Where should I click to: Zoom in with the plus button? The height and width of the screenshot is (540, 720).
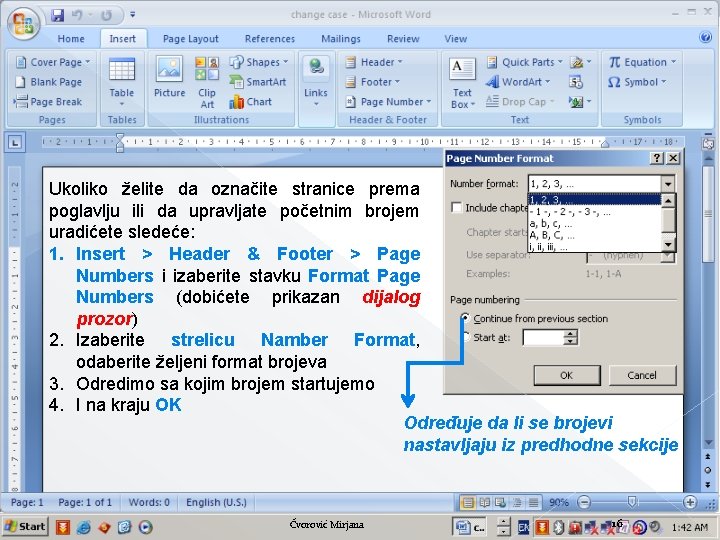[x=690, y=502]
